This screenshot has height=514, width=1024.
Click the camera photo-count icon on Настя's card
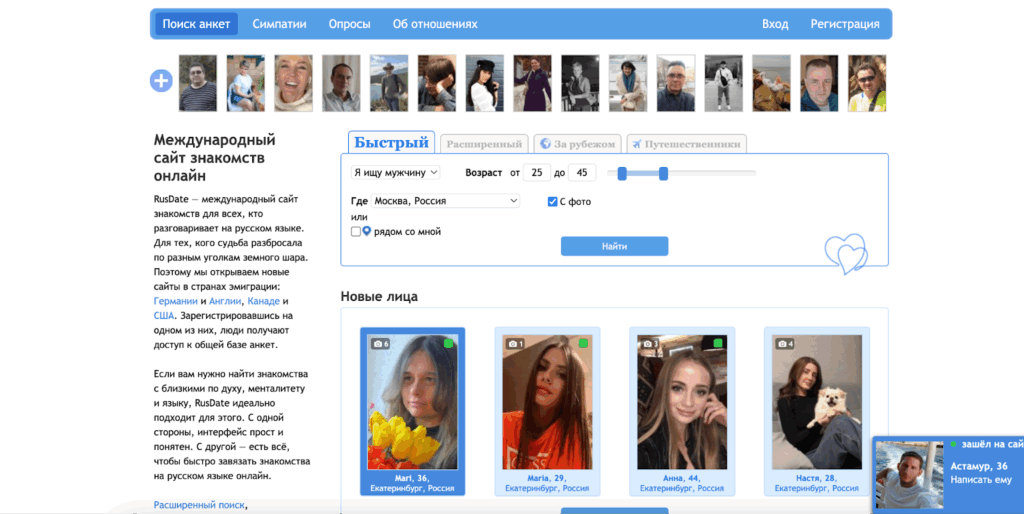[x=784, y=344]
